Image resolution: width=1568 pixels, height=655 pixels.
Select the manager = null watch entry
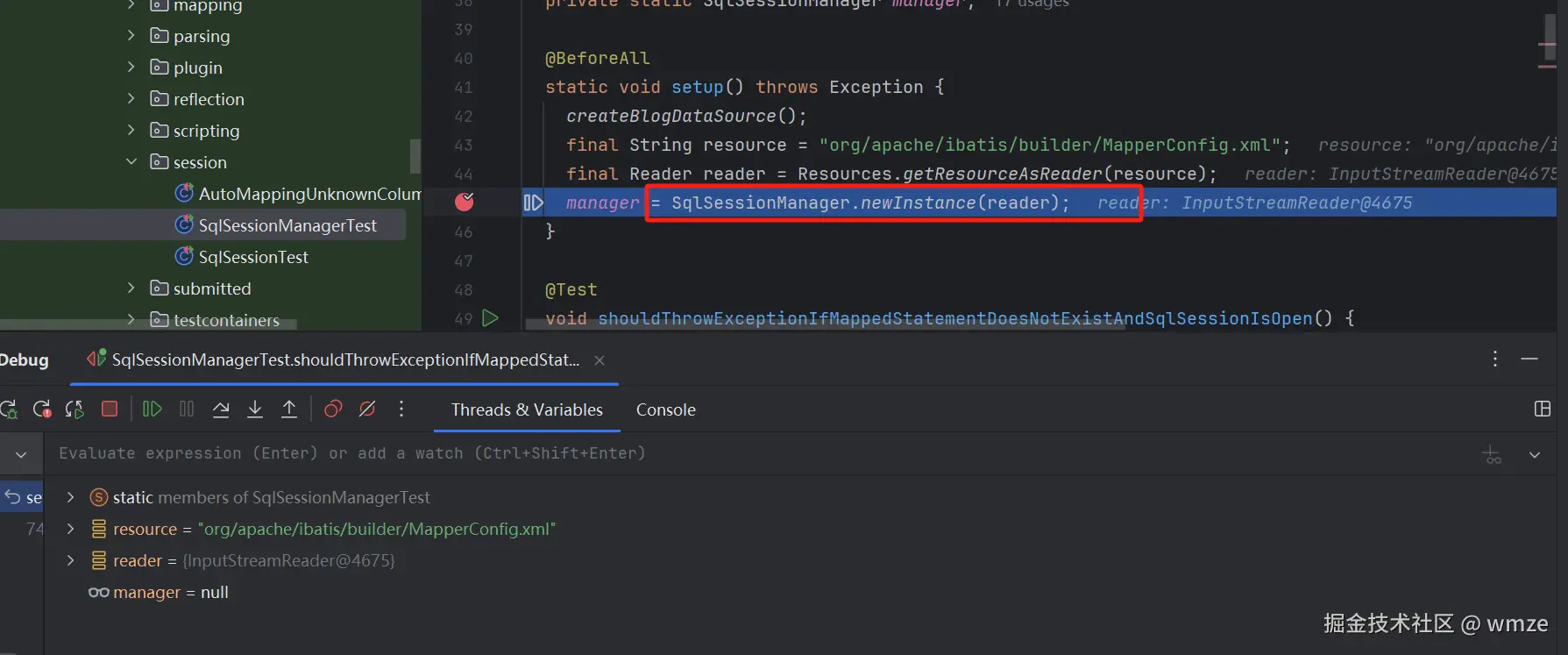tap(158, 592)
